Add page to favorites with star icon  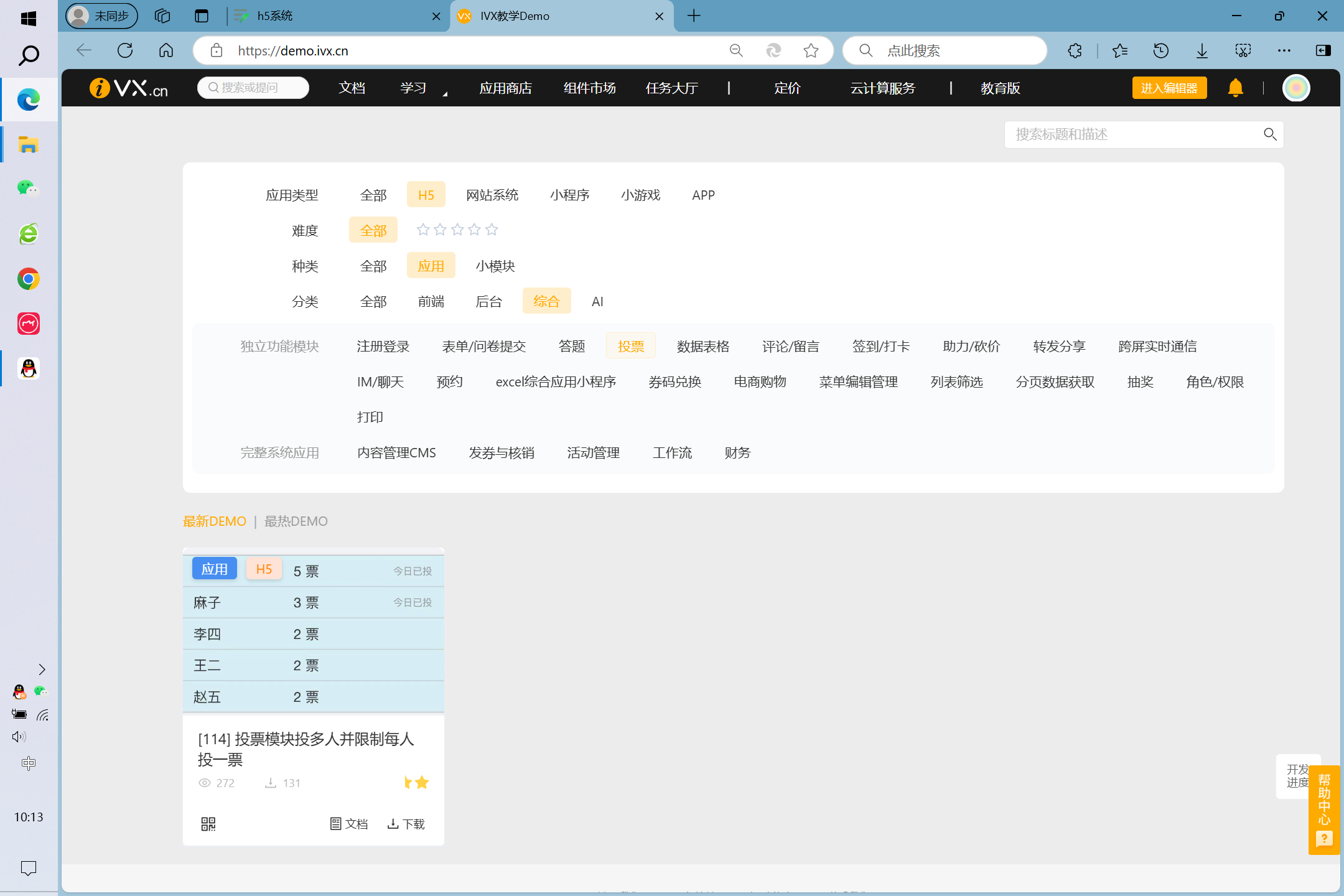coord(811,50)
